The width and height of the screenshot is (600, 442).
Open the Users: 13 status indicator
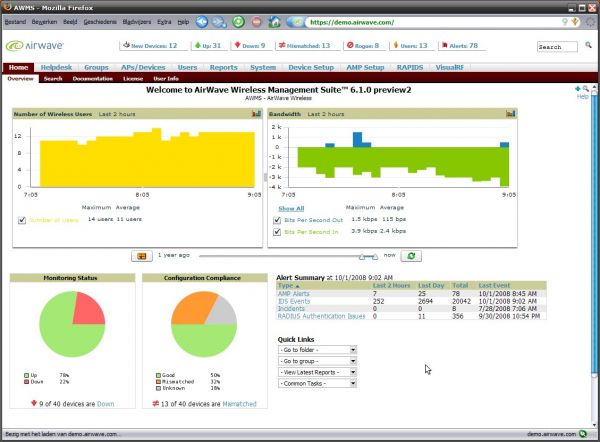tap(410, 46)
